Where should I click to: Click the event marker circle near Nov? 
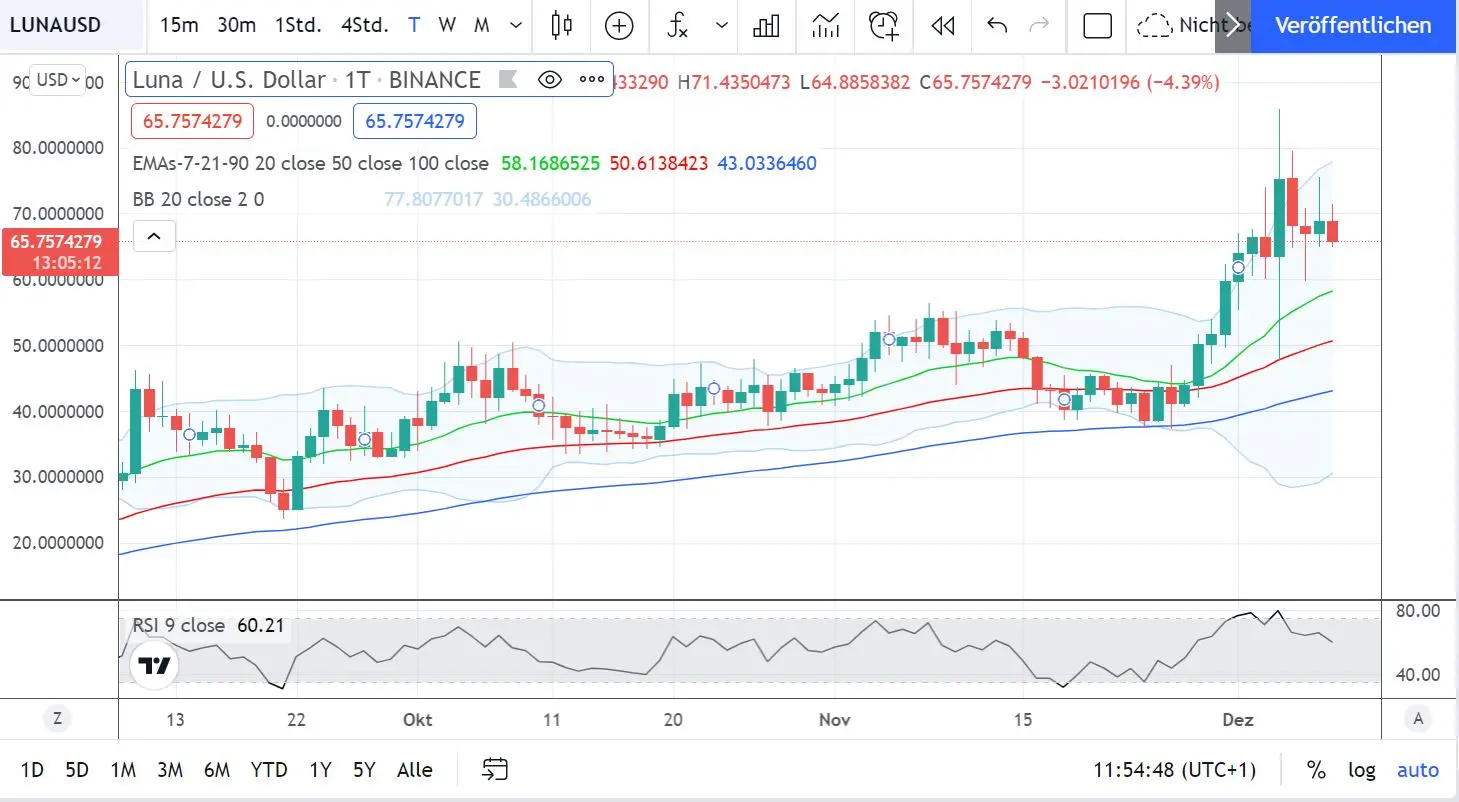pyautogui.click(x=889, y=339)
